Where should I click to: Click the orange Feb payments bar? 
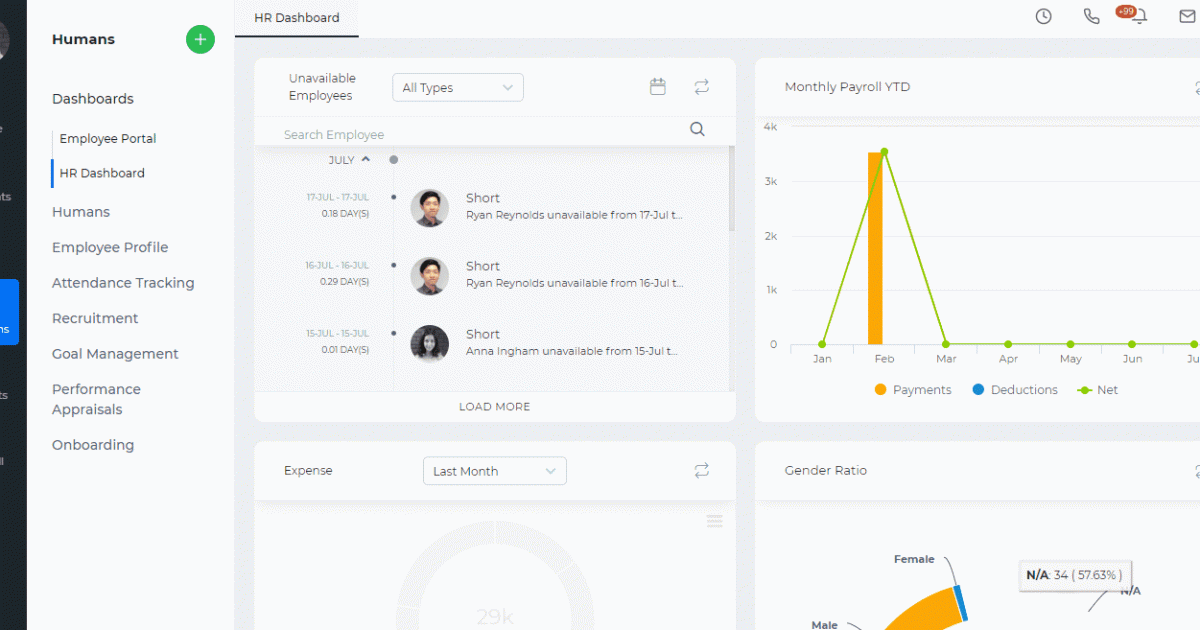coord(875,248)
